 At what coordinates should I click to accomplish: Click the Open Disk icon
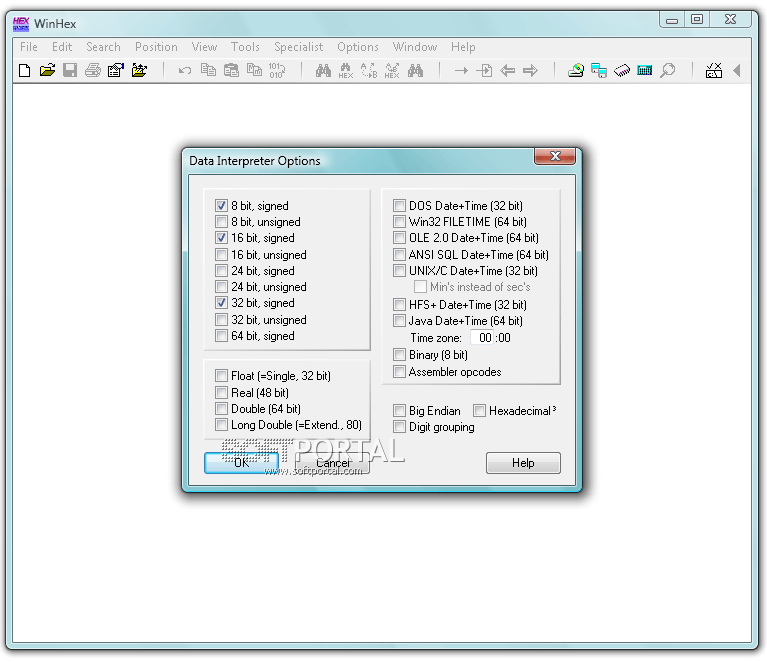click(576, 70)
